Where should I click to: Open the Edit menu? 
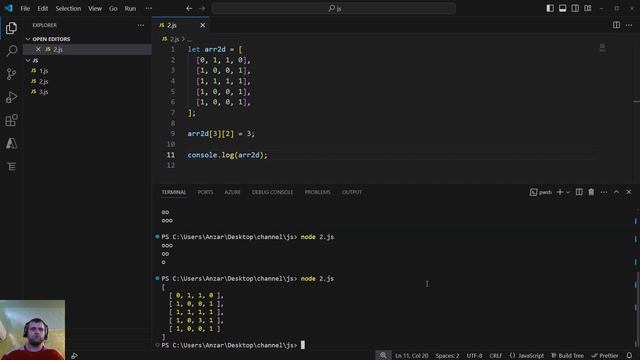coord(42,8)
